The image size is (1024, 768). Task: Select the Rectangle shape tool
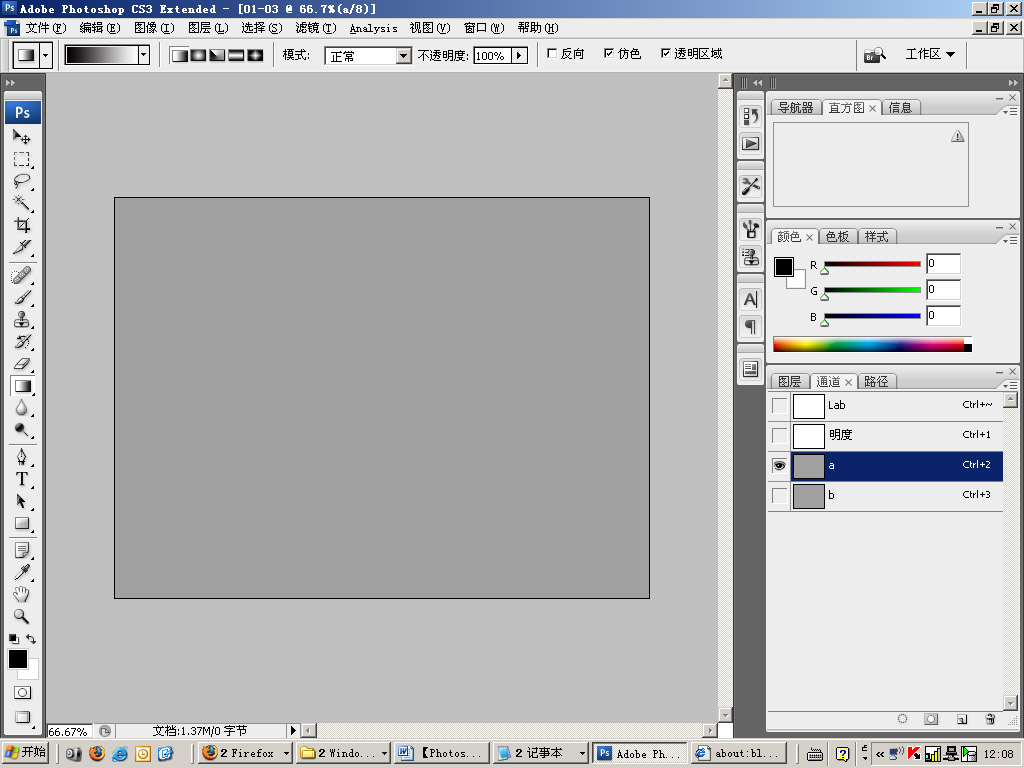pyautogui.click(x=22, y=523)
